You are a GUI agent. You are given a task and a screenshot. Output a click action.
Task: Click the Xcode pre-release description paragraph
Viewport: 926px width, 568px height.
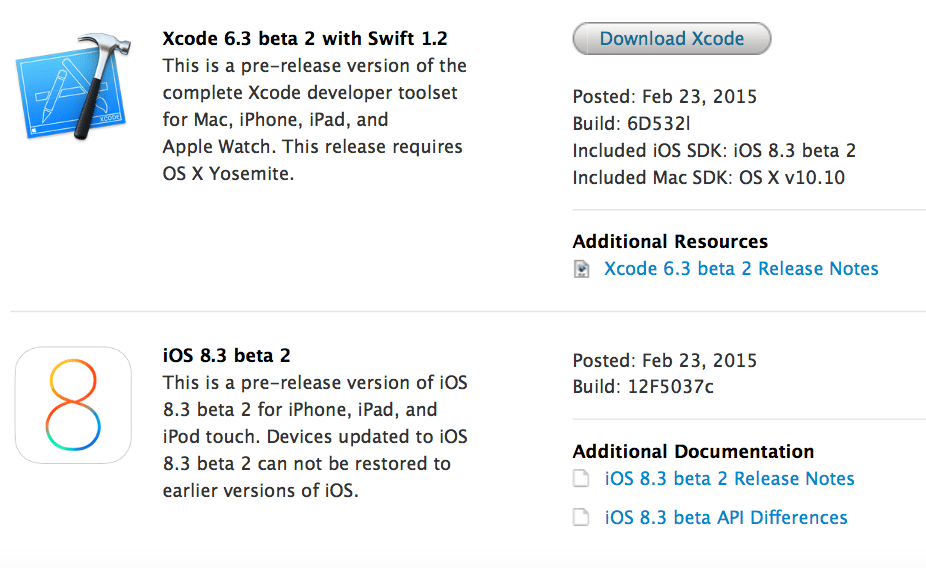click(313, 120)
